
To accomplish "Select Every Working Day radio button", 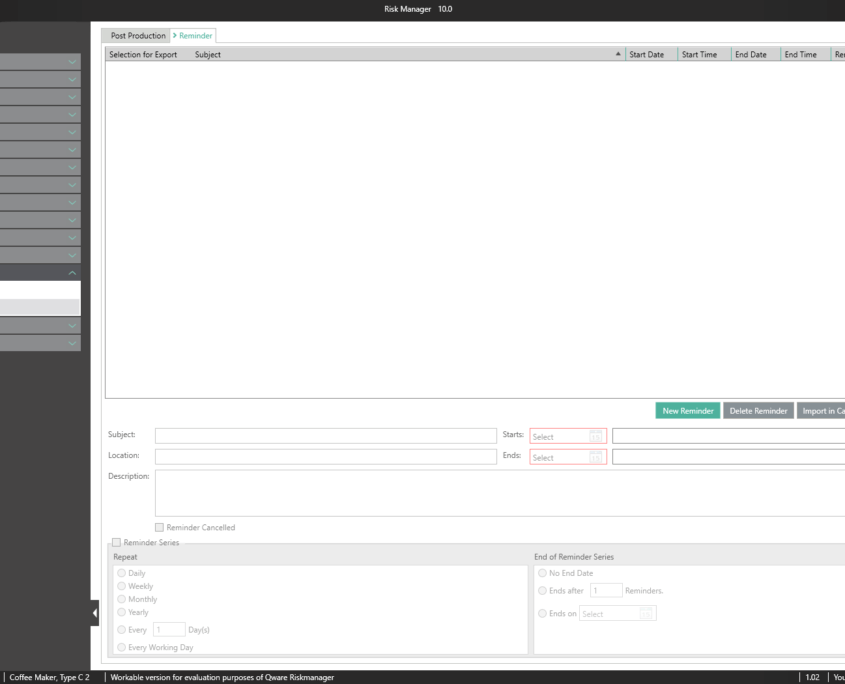I will click(x=122, y=647).
